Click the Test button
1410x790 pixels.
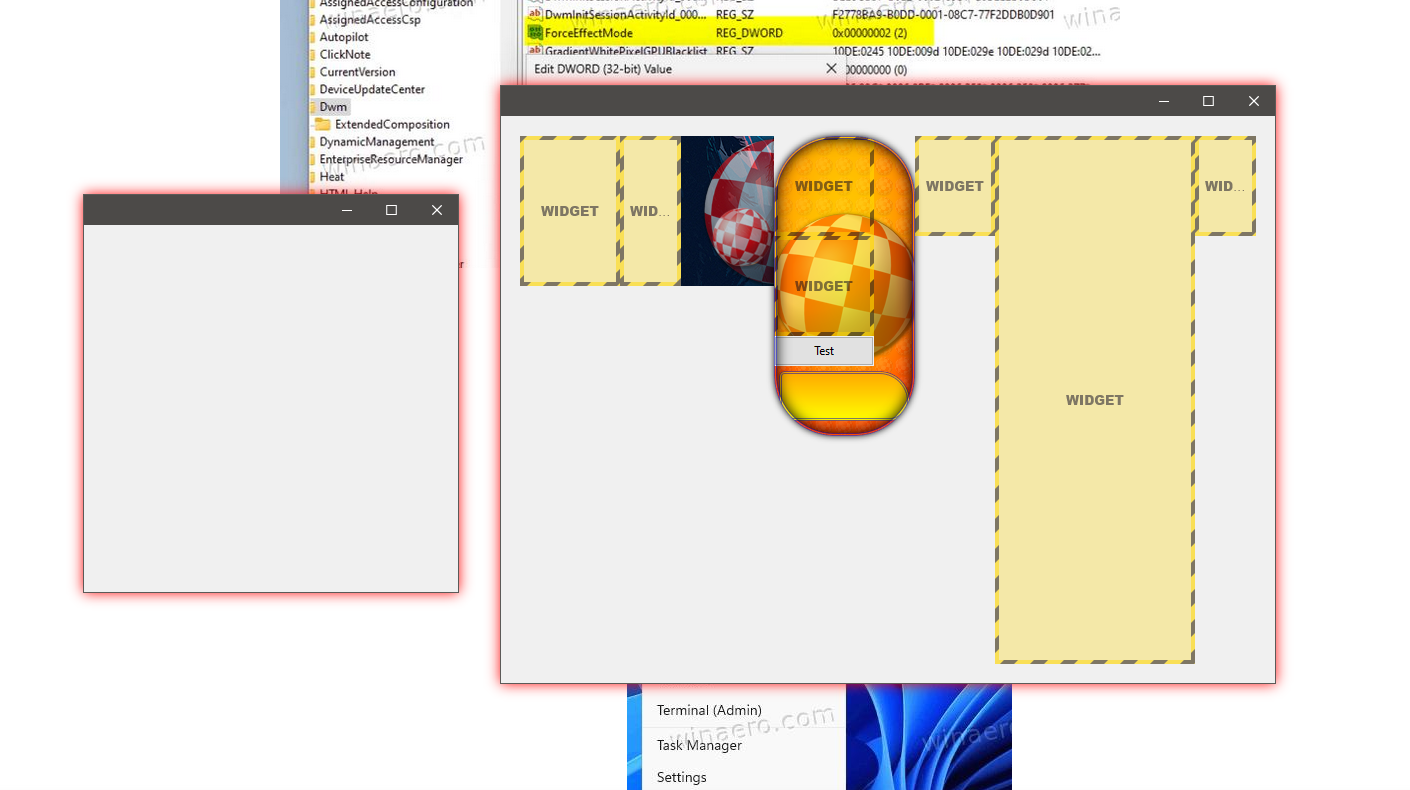click(x=824, y=351)
